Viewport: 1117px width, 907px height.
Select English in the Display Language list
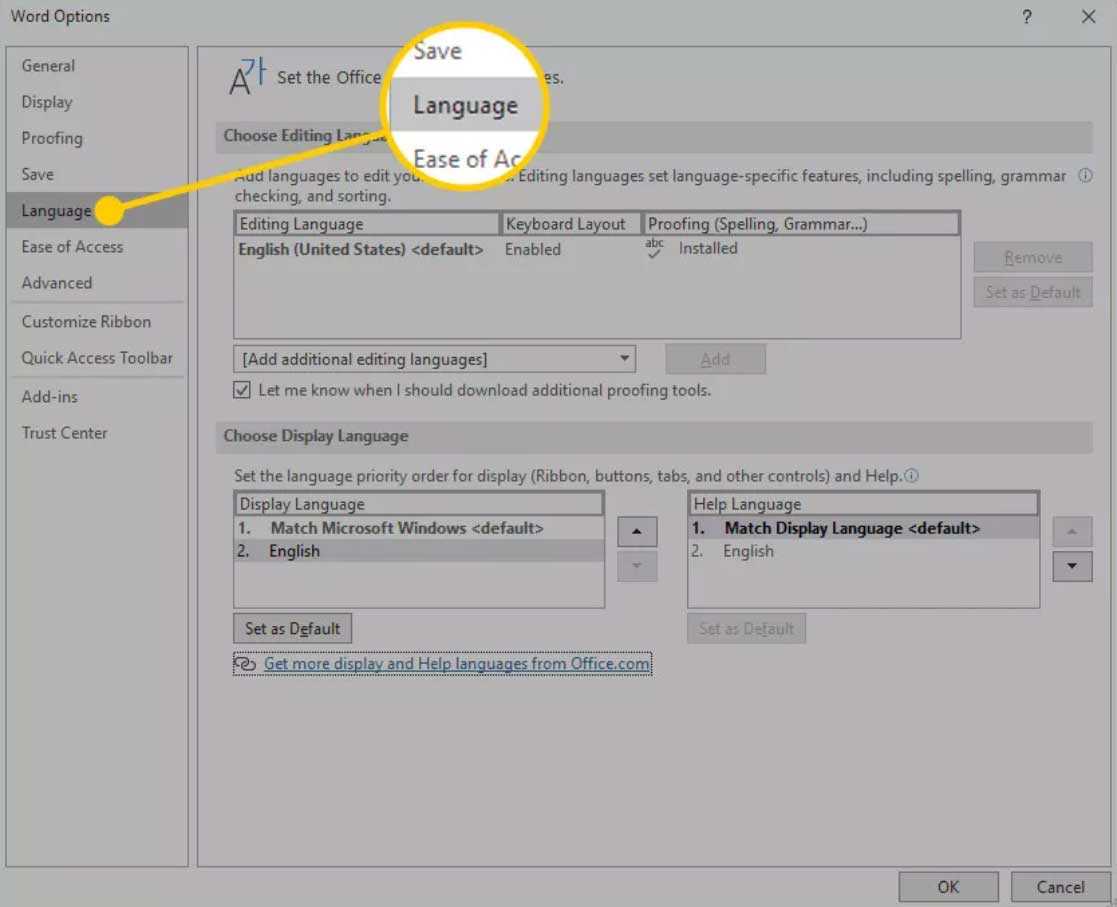tap(295, 551)
